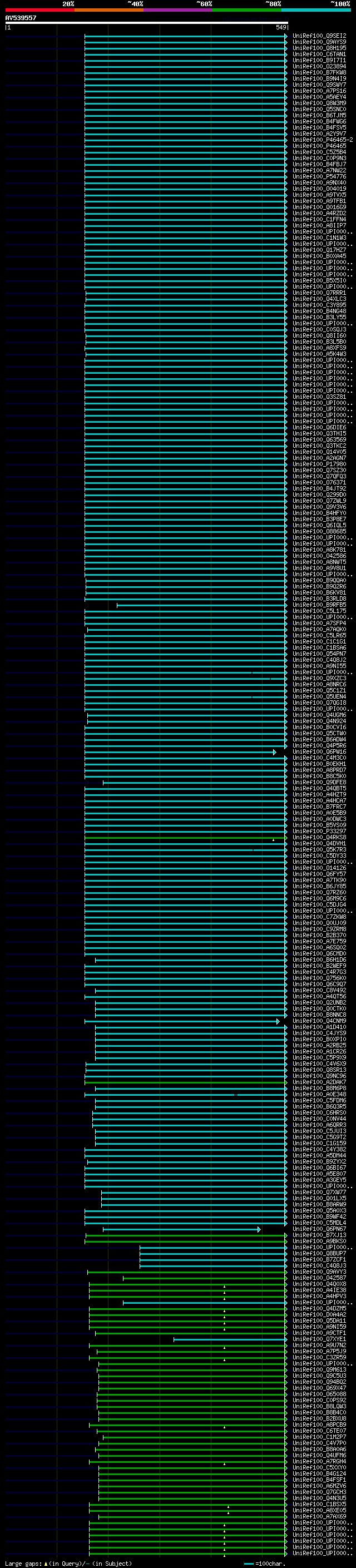Image resolution: width=356 pixels, height=1568 pixels.
Task: Select hit label UniRef100_B9N4I9
Action: point(319,78)
